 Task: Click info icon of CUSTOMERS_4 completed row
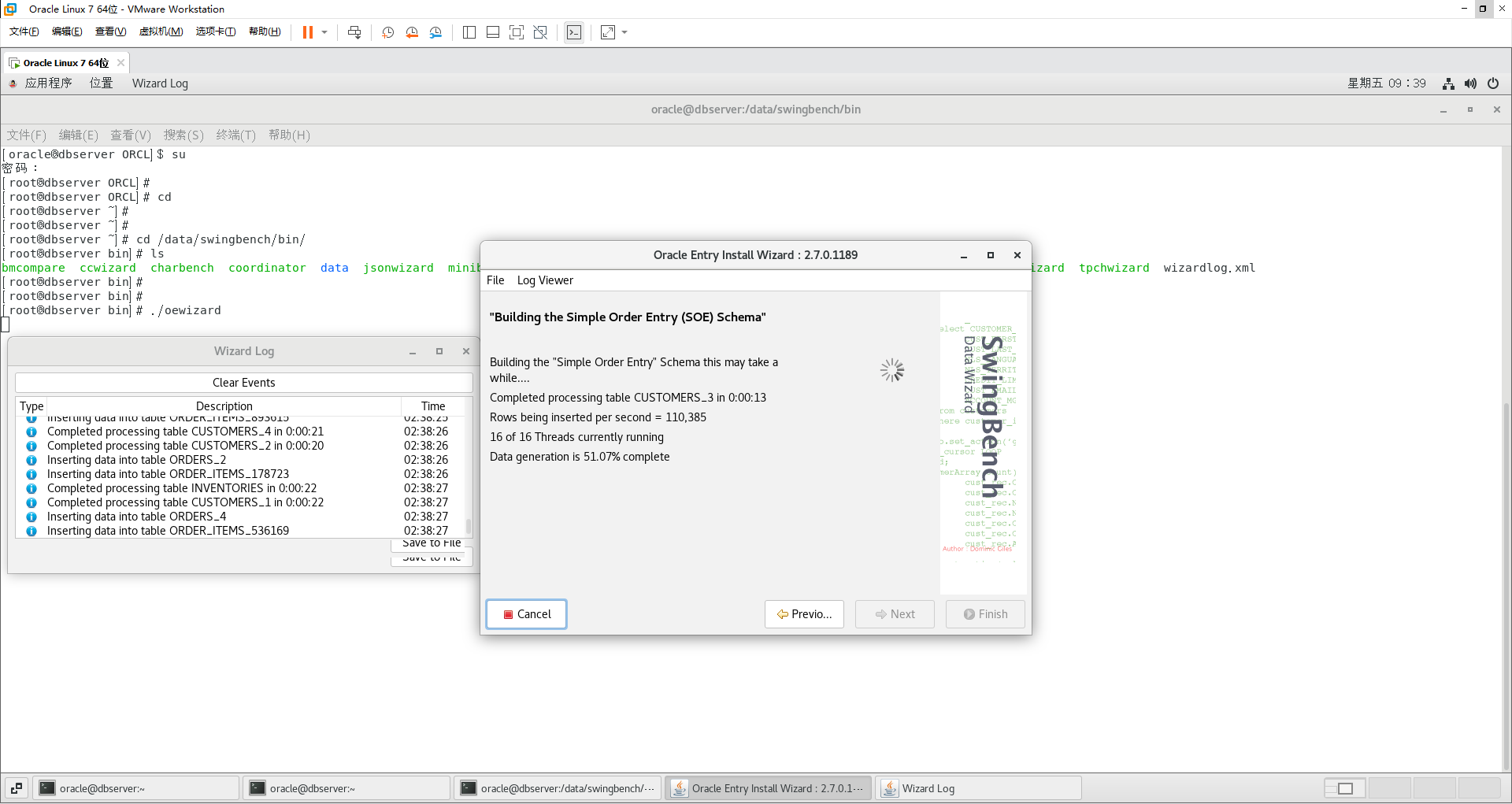(31, 432)
